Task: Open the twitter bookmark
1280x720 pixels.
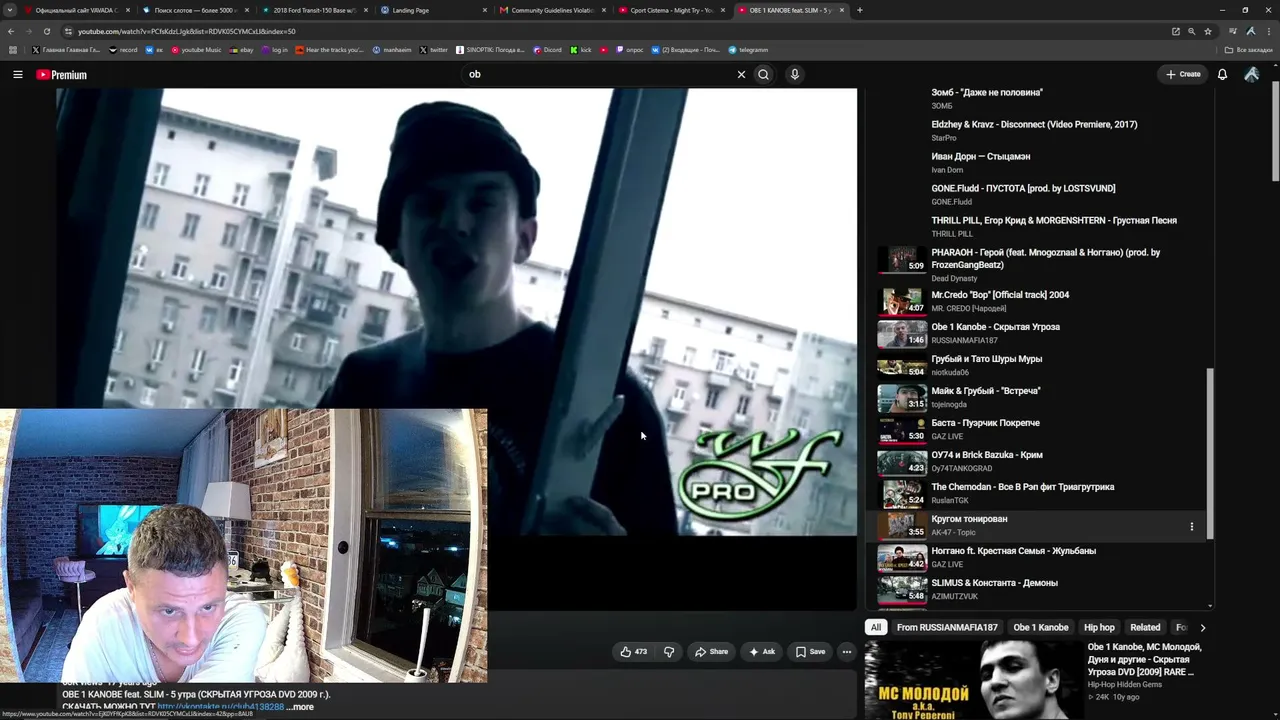Action: point(434,50)
